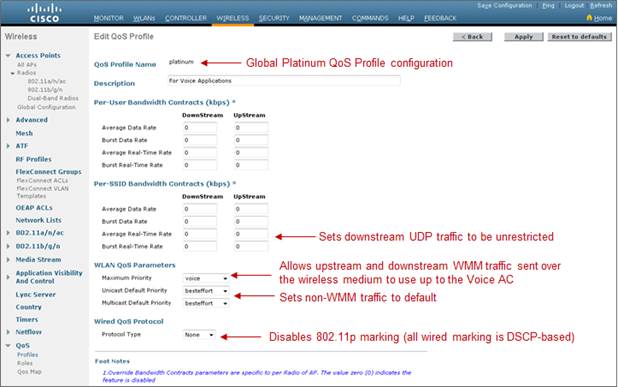Open Country sidebar link
The width and height of the screenshot is (618, 387).
(28, 307)
